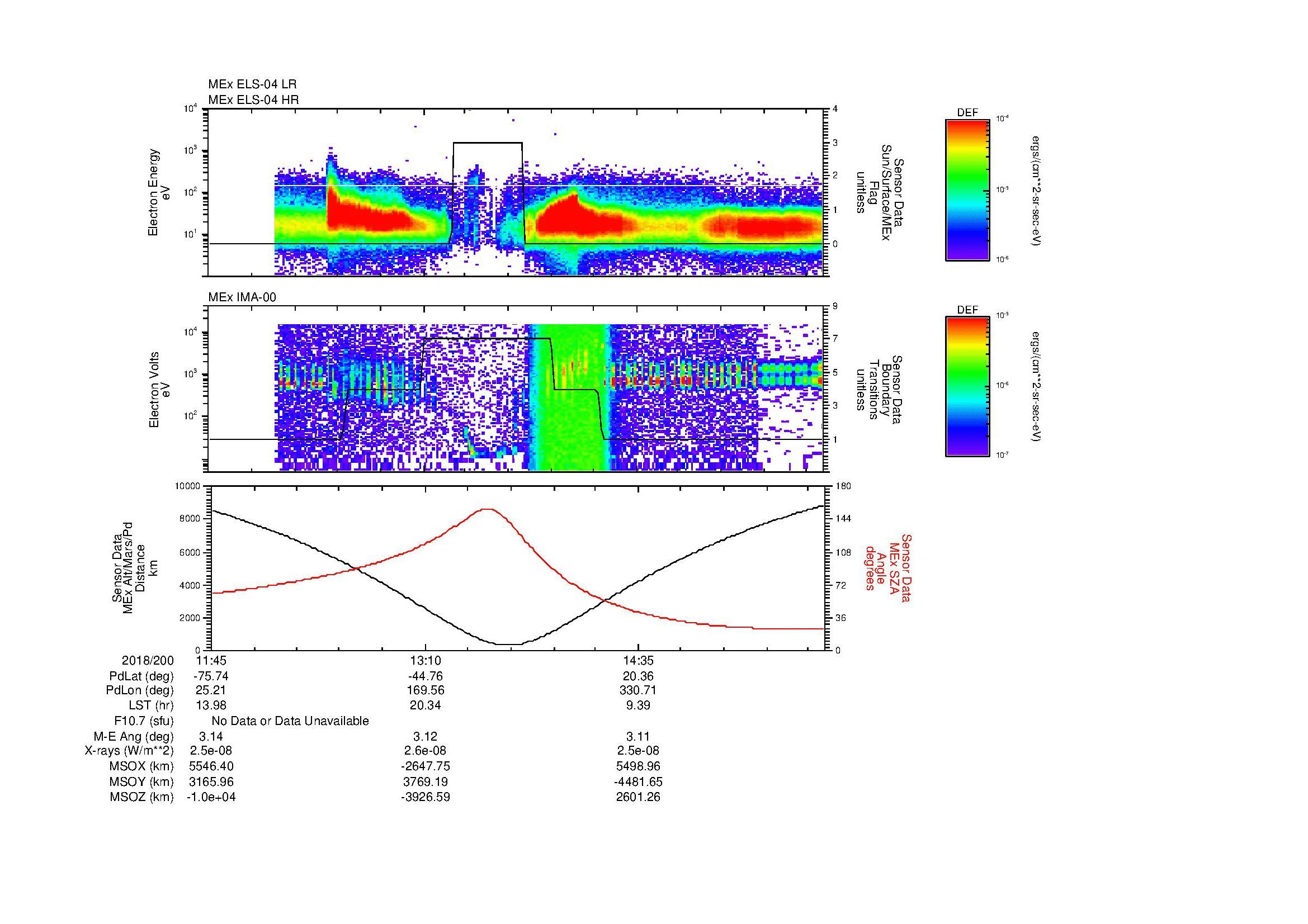The height and width of the screenshot is (924, 1308).
Task: Click the 'MEx ELS-04 HR' panel title
Action: [253, 100]
